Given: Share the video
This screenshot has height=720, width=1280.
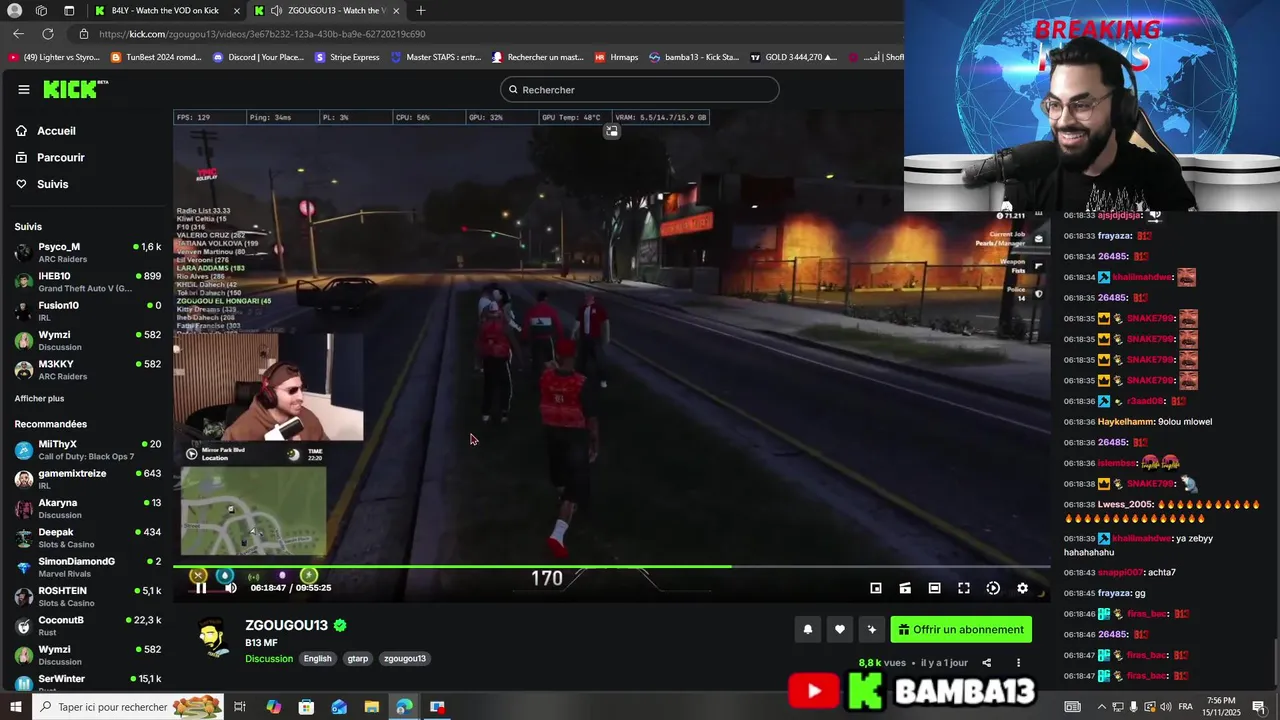Looking at the screenshot, I should (986, 662).
